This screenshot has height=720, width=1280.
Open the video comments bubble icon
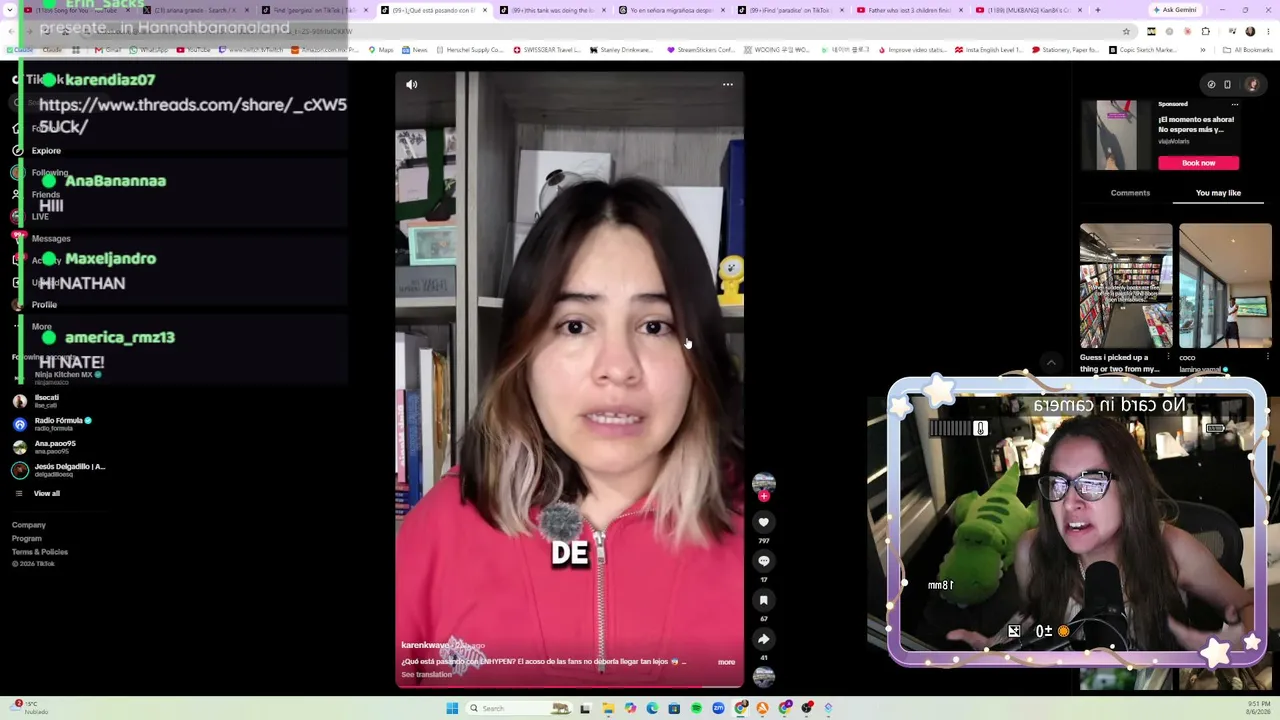click(763, 561)
